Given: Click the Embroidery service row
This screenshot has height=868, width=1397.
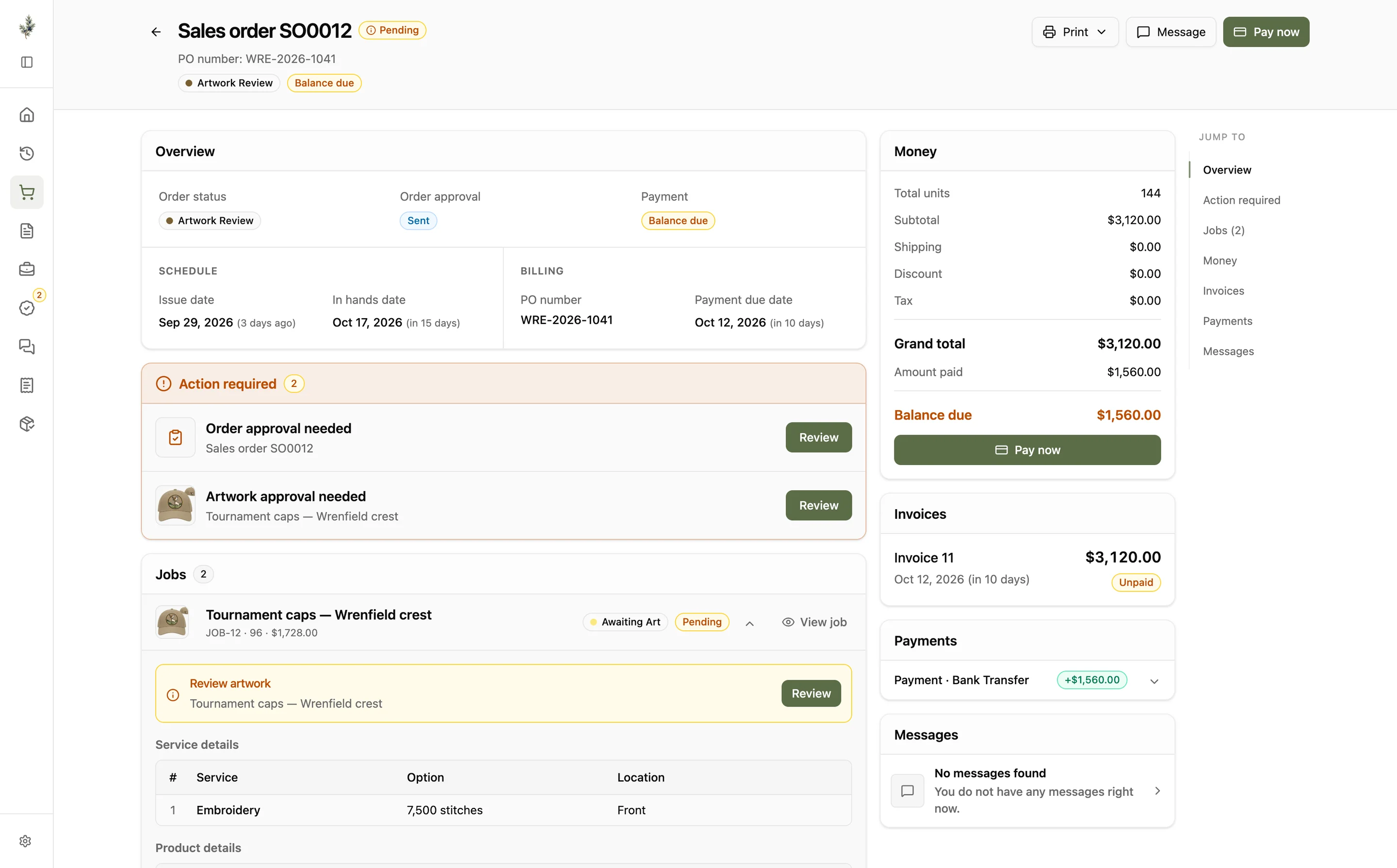Looking at the screenshot, I should pos(503,810).
